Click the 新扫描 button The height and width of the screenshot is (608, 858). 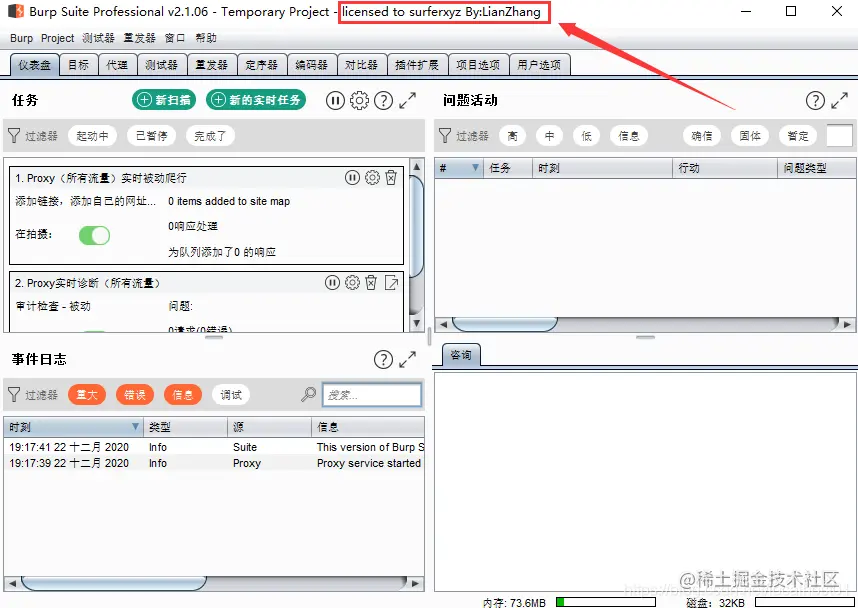click(x=164, y=100)
